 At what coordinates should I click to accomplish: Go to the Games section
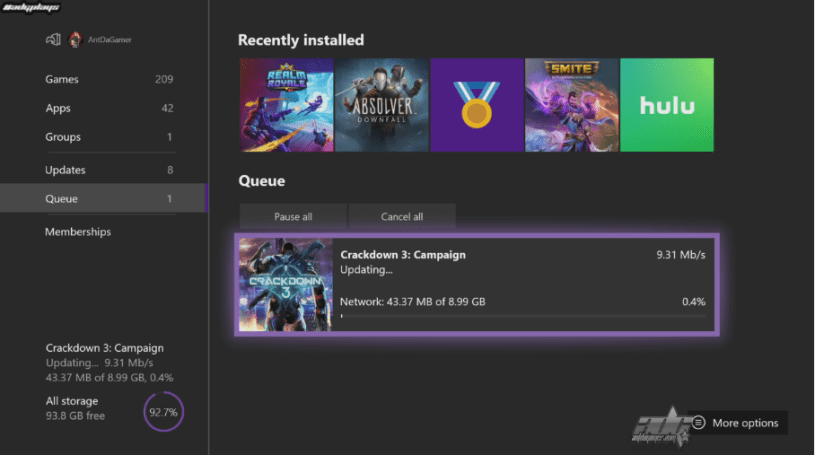coord(62,79)
